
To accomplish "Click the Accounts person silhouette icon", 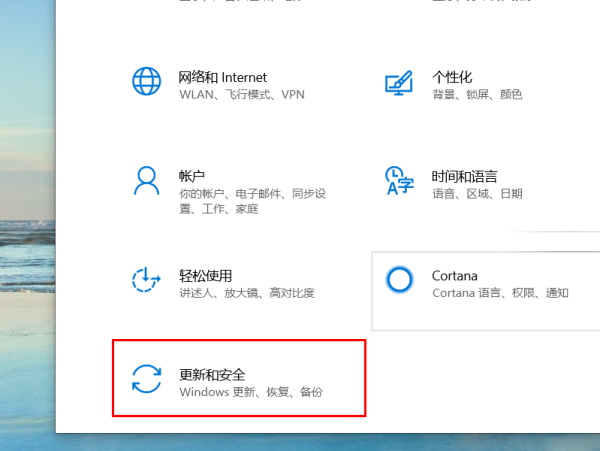I will click(147, 181).
